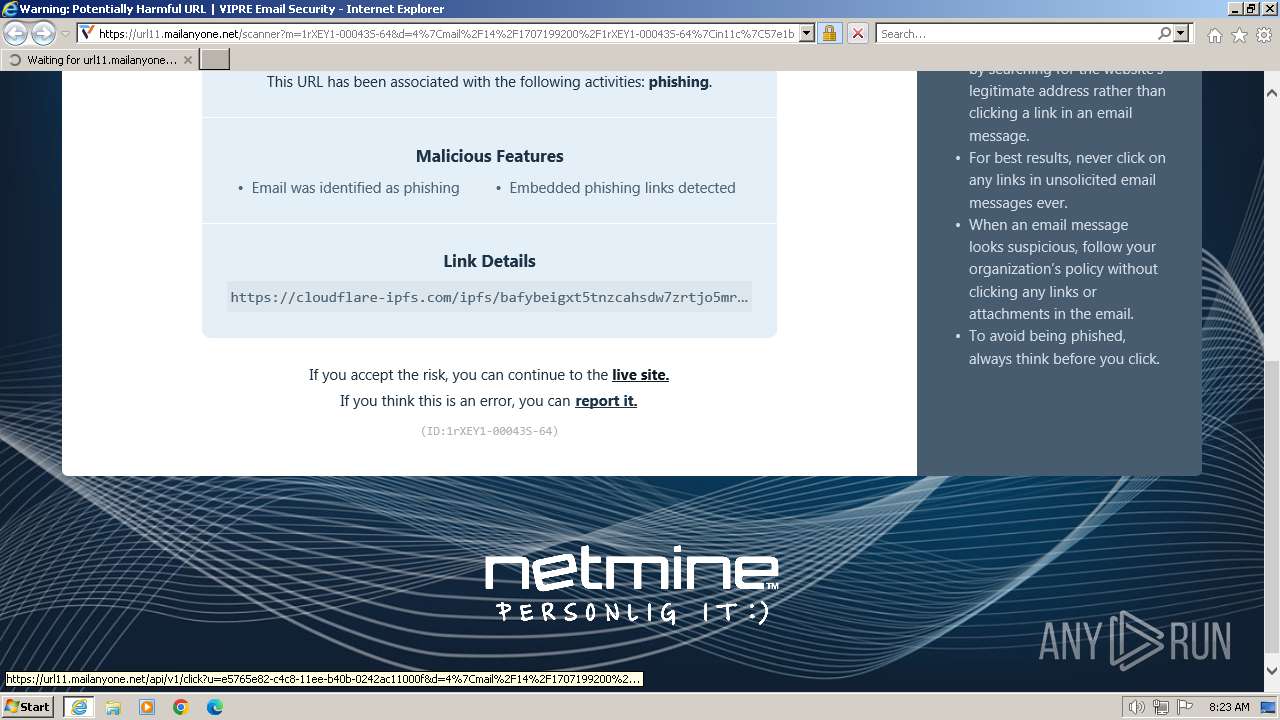Open the Tools gear icon
This screenshot has height=720, width=1280.
click(1264, 35)
